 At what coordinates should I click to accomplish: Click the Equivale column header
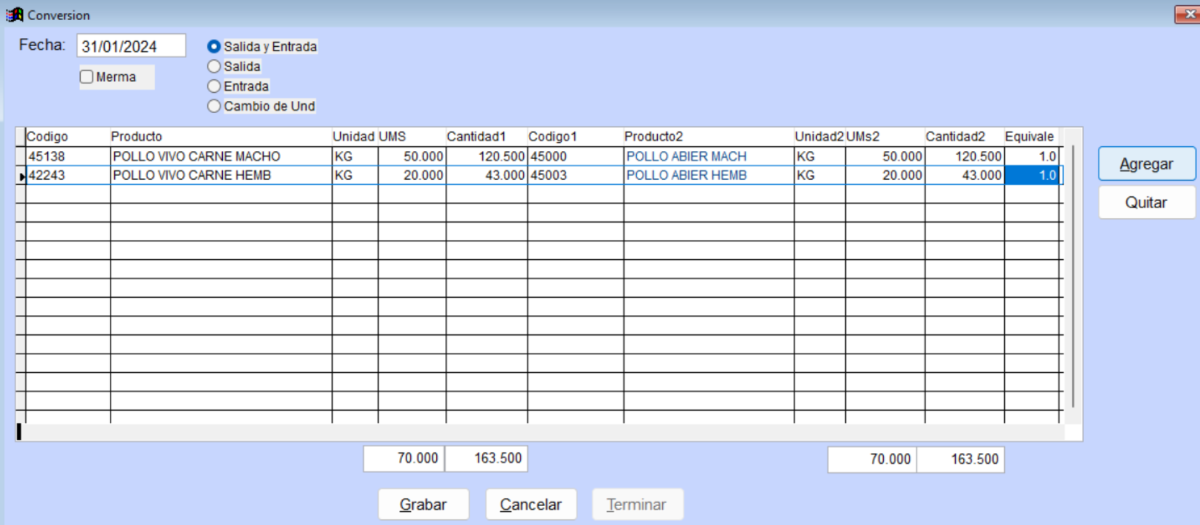pyautogui.click(x=1032, y=136)
